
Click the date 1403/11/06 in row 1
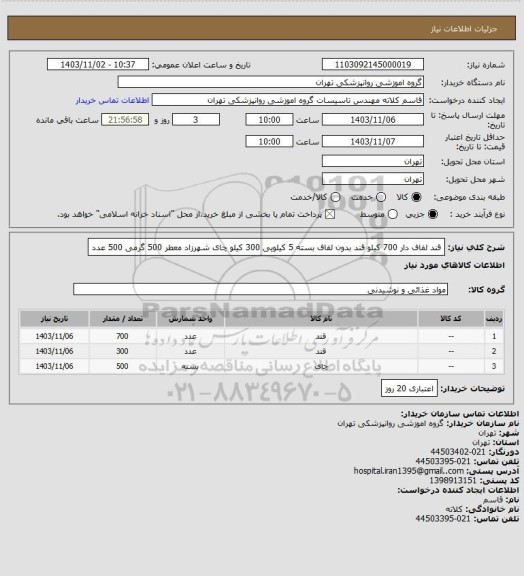click(x=54, y=336)
